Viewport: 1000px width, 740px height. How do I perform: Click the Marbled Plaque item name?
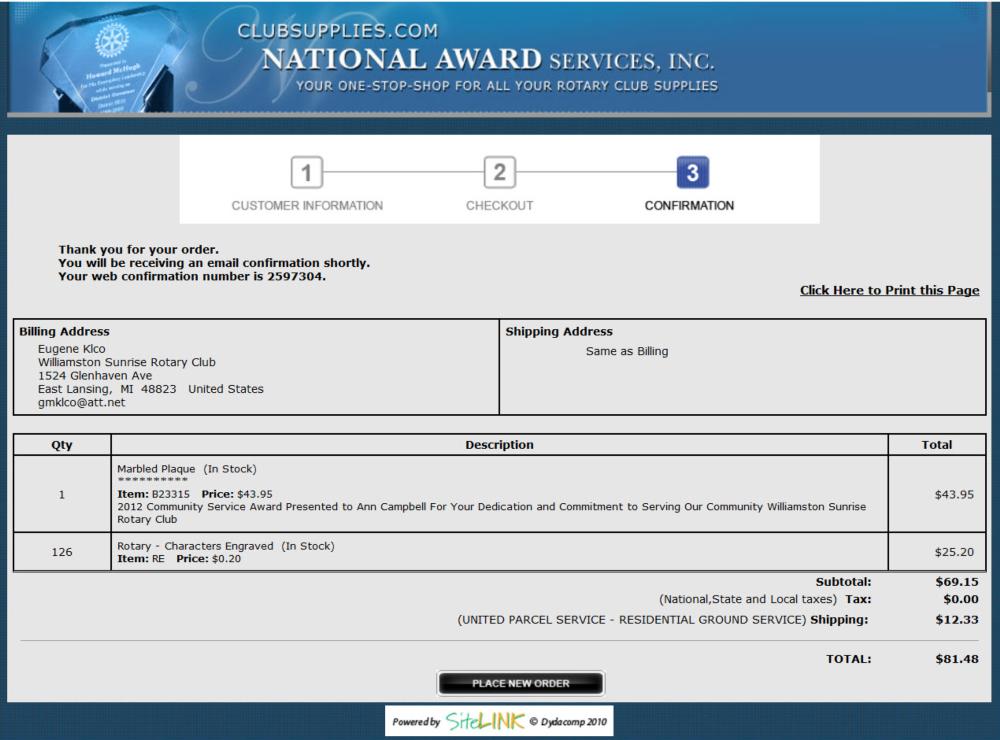[x=156, y=469]
